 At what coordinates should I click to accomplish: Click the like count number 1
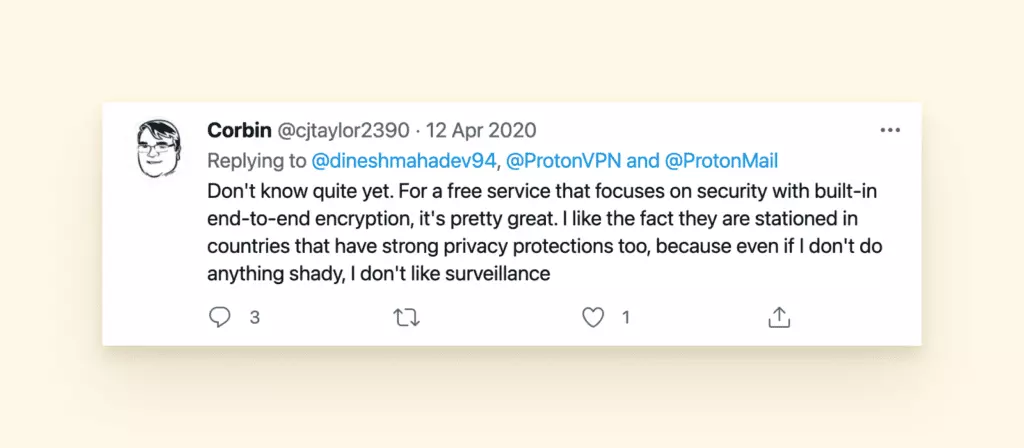pyautogui.click(x=626, y=318)
